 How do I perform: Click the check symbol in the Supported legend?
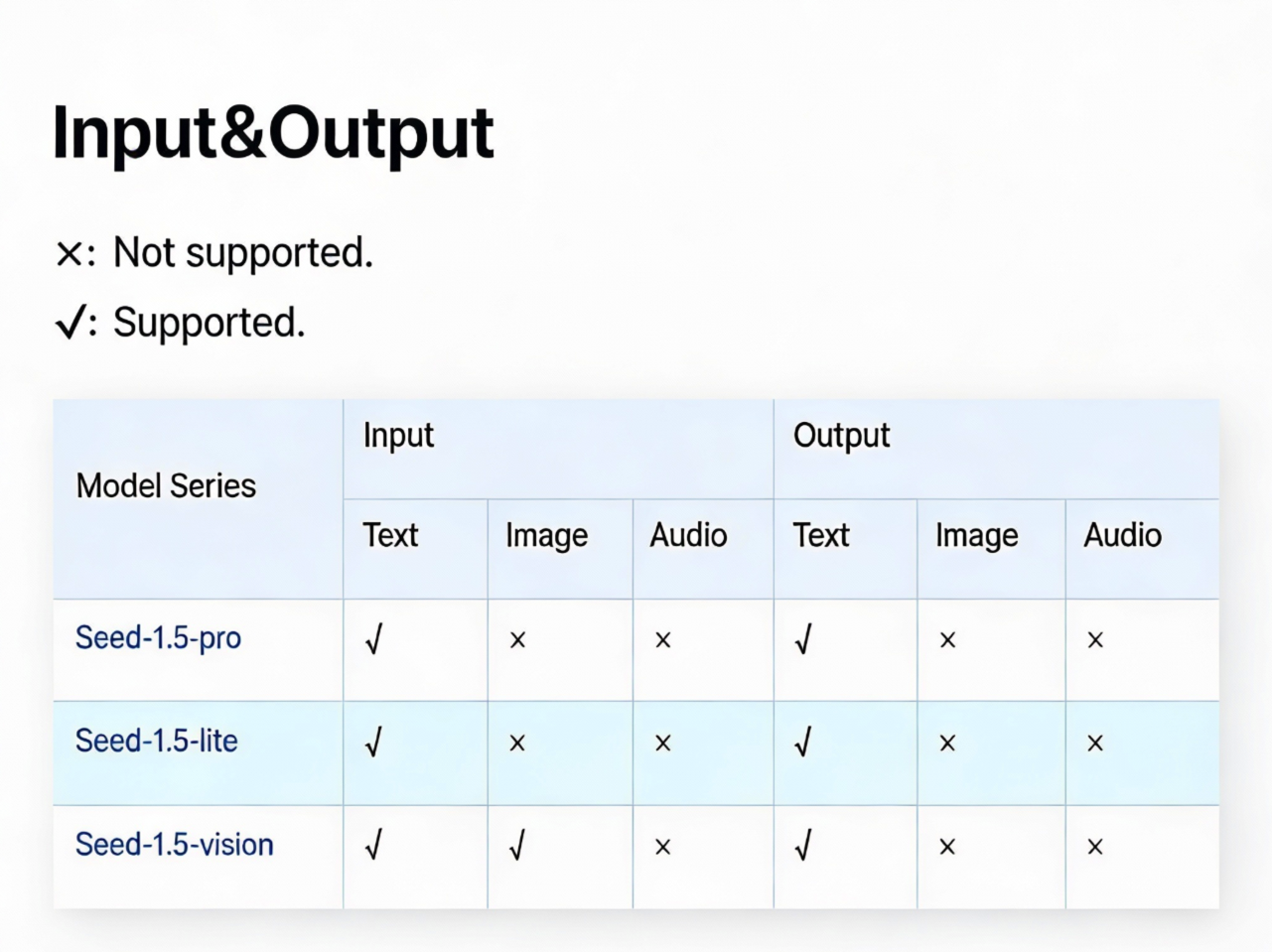coord(70,323)
